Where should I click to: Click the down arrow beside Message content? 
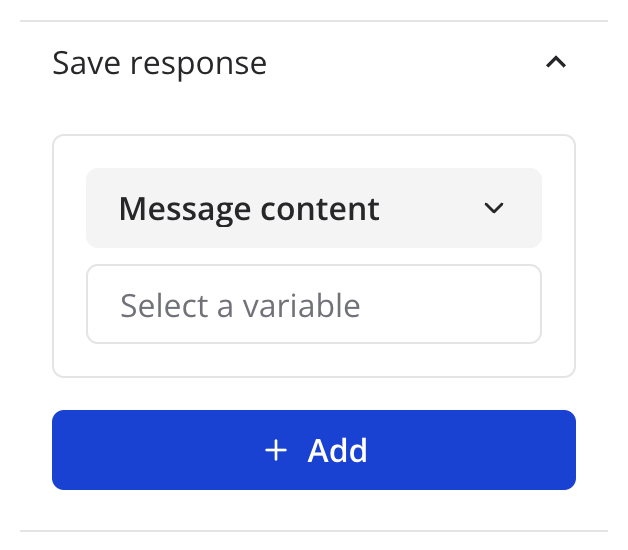(x=493, y=208)
